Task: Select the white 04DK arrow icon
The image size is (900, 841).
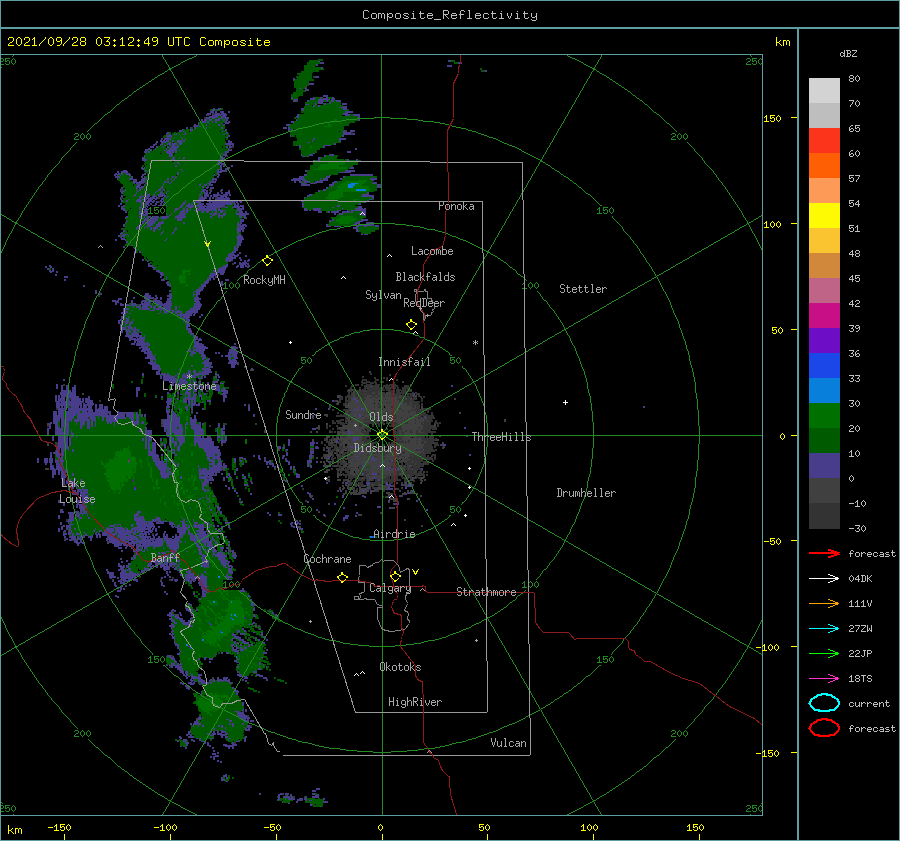Action: (x=824, y=578)
